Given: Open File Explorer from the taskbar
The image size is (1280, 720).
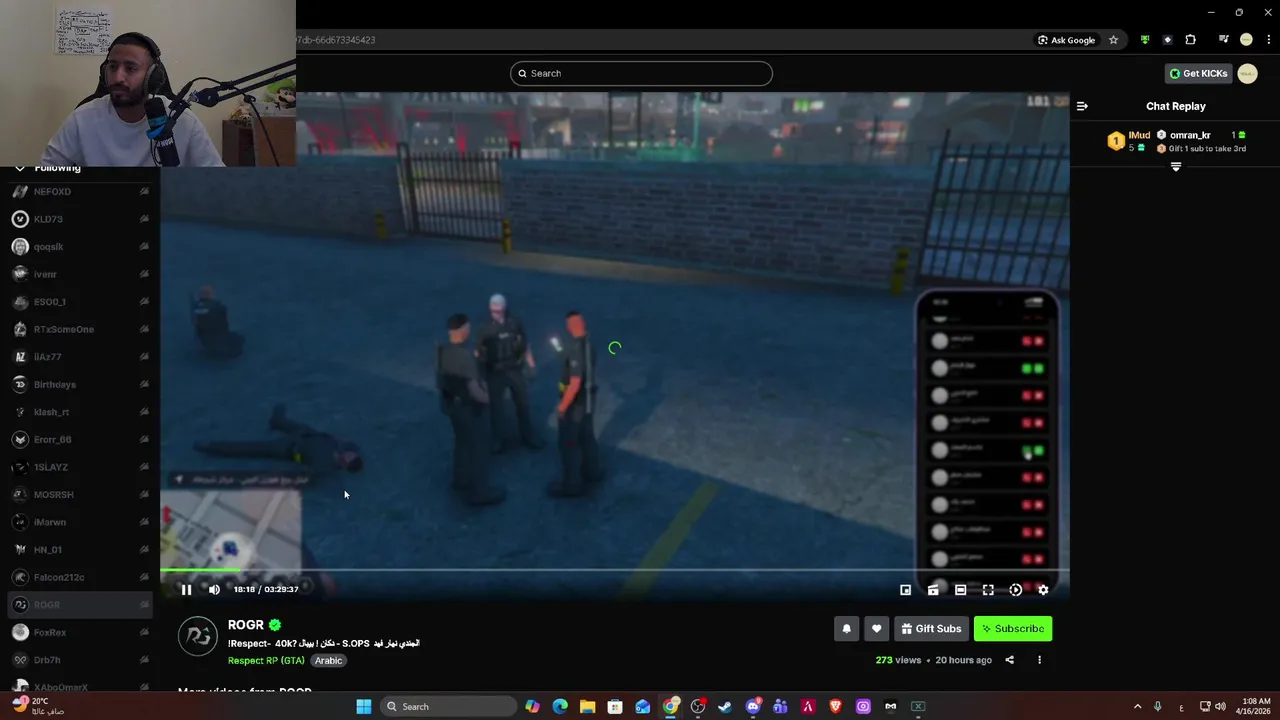Looking at the screenshot, I should coord(587,707).
